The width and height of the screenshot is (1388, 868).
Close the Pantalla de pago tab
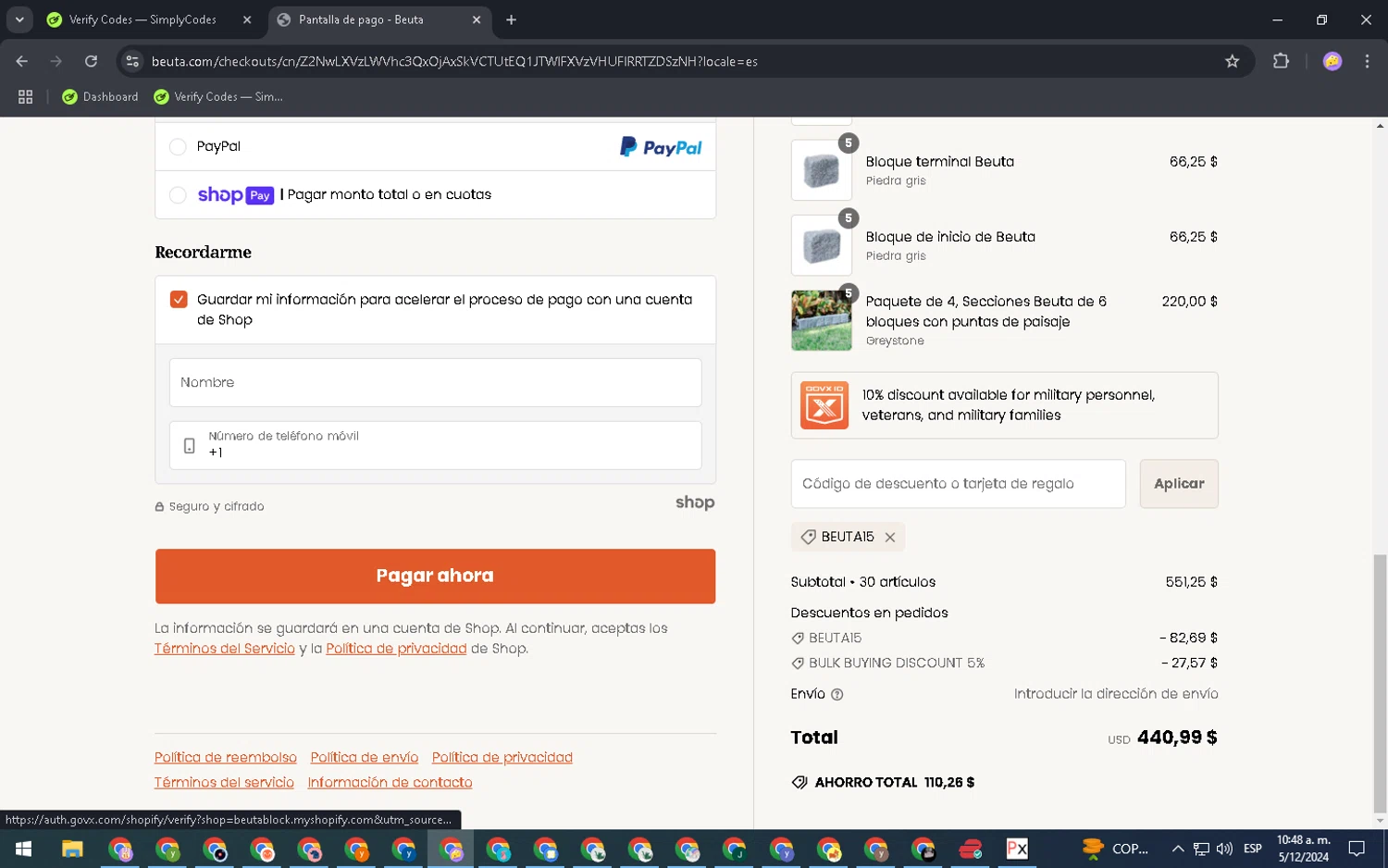477,19
